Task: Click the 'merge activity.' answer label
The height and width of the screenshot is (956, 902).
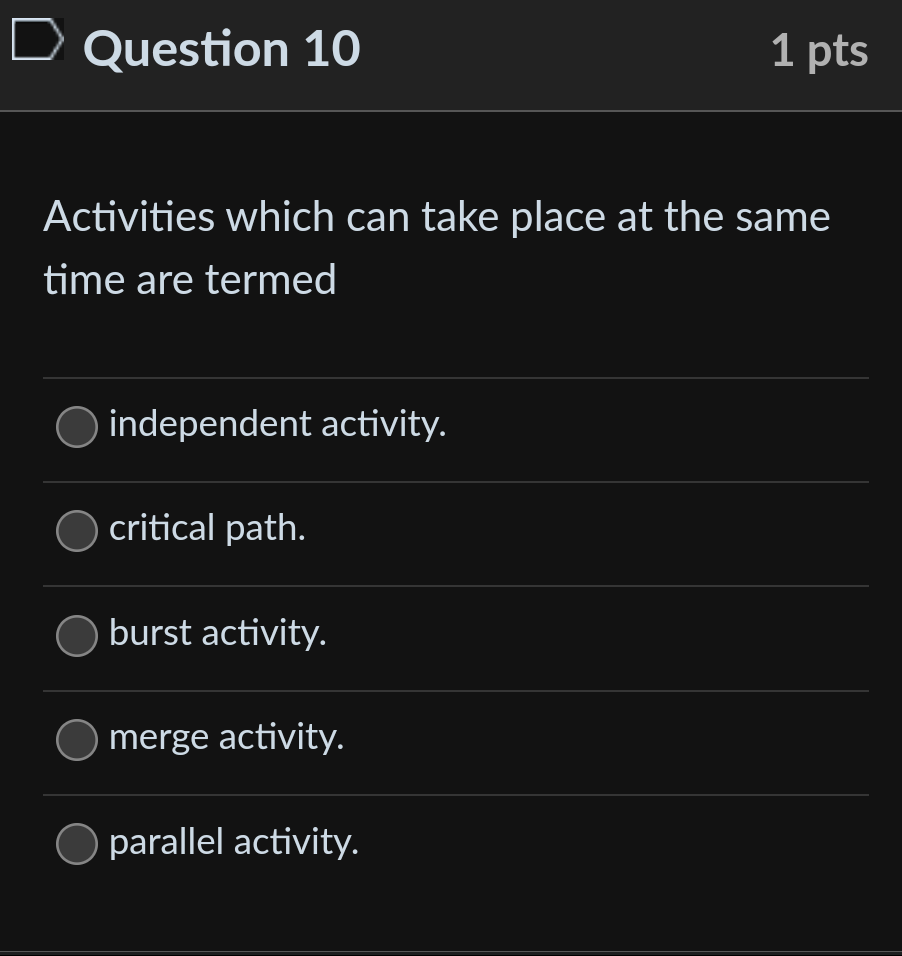Action: (226, 739)
